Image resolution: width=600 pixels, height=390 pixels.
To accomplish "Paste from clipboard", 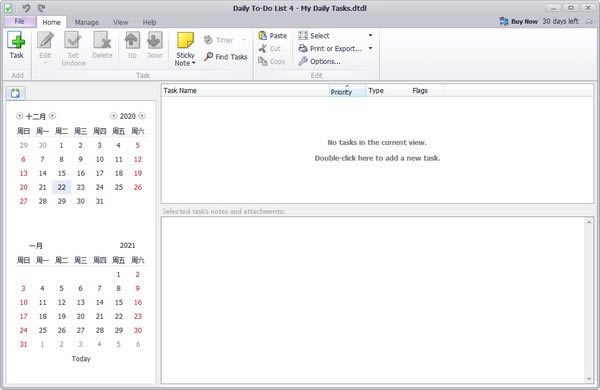I will [x=272, y=36].
